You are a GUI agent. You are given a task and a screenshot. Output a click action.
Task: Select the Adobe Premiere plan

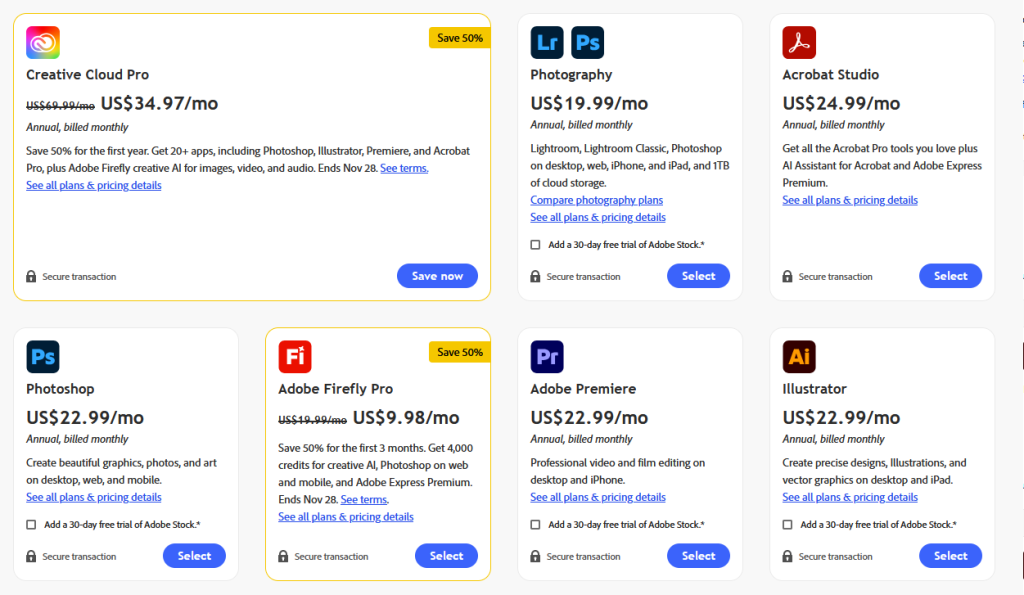pyautogui.click(x=698, y=556)
